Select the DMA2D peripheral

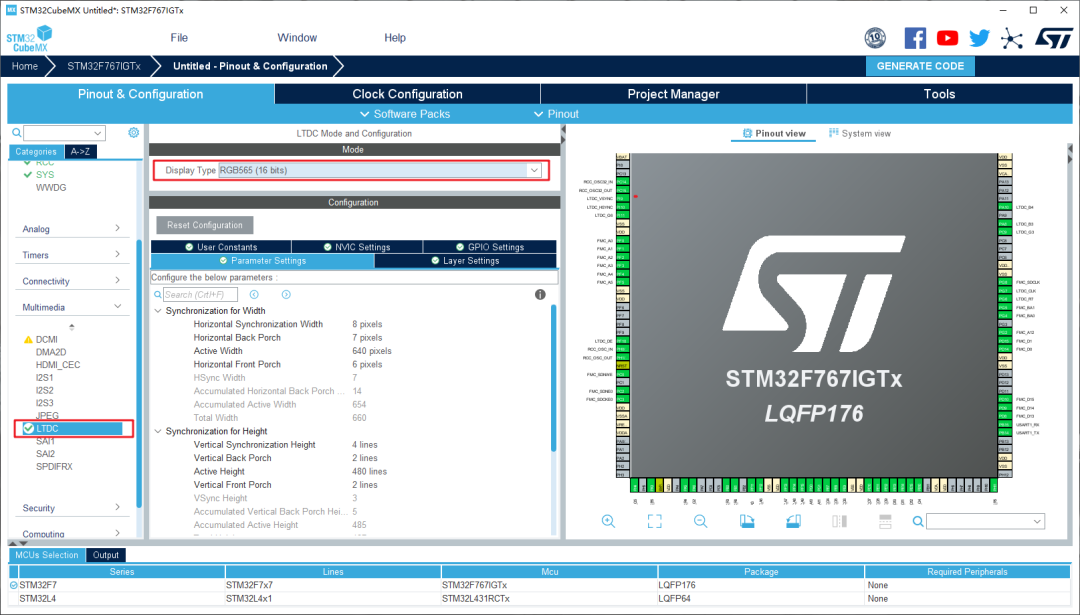click(x=51, y=352)
